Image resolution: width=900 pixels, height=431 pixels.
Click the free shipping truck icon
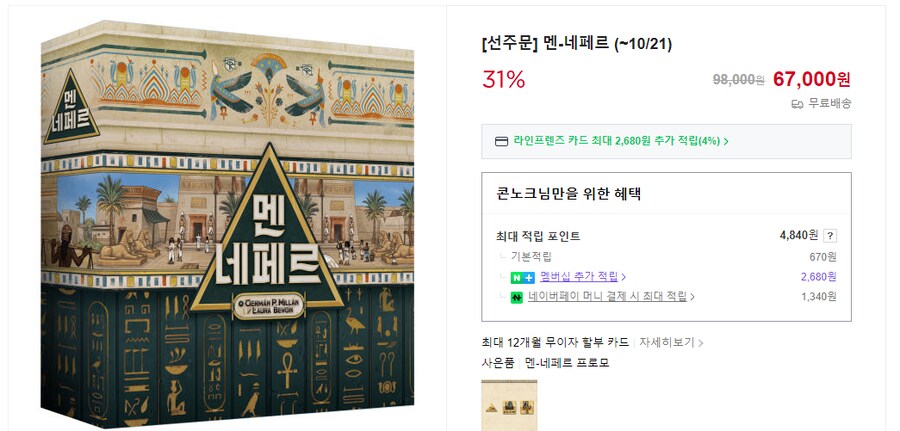click(797, 103)
